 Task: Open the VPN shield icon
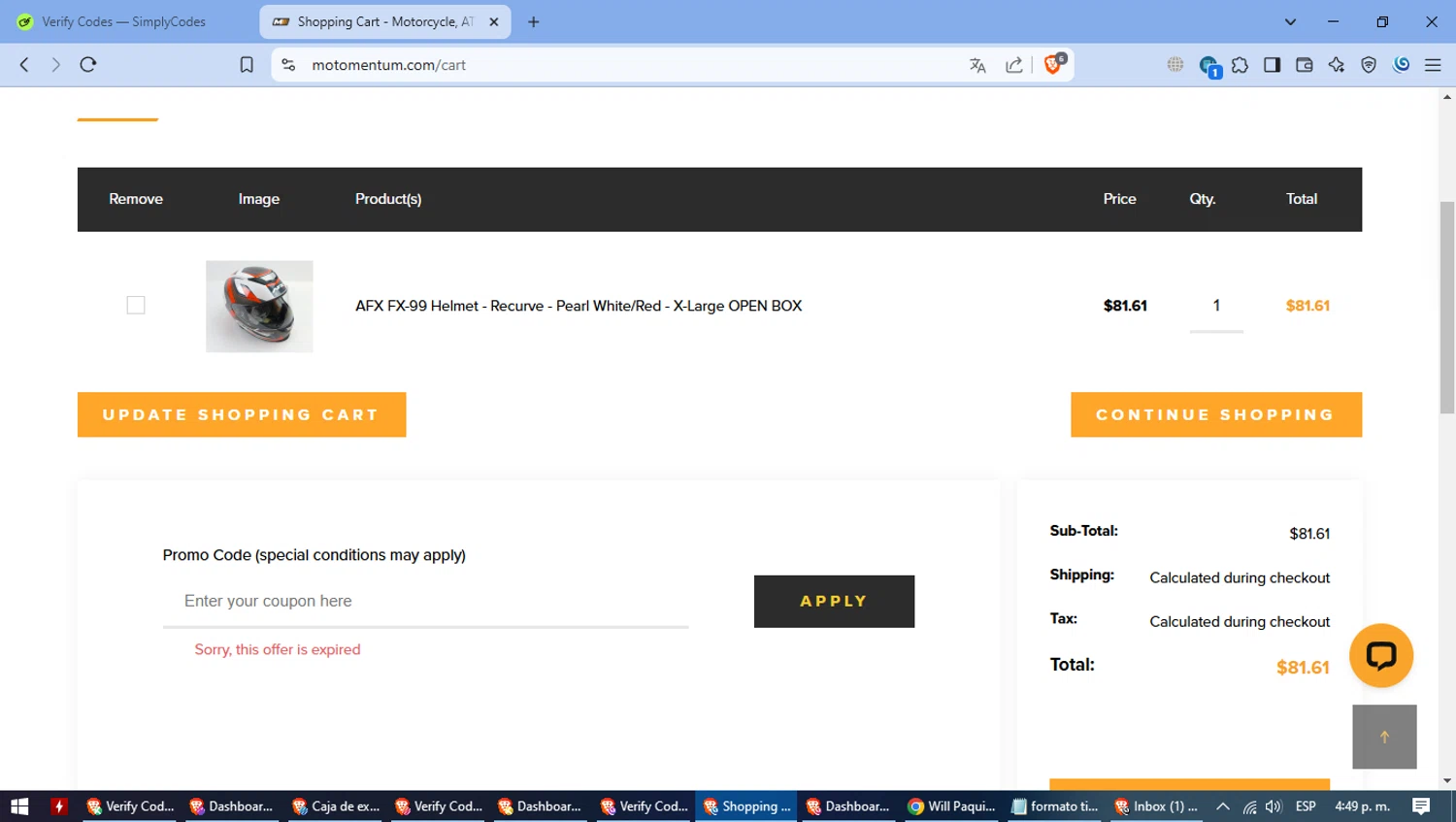(1369, 65)
